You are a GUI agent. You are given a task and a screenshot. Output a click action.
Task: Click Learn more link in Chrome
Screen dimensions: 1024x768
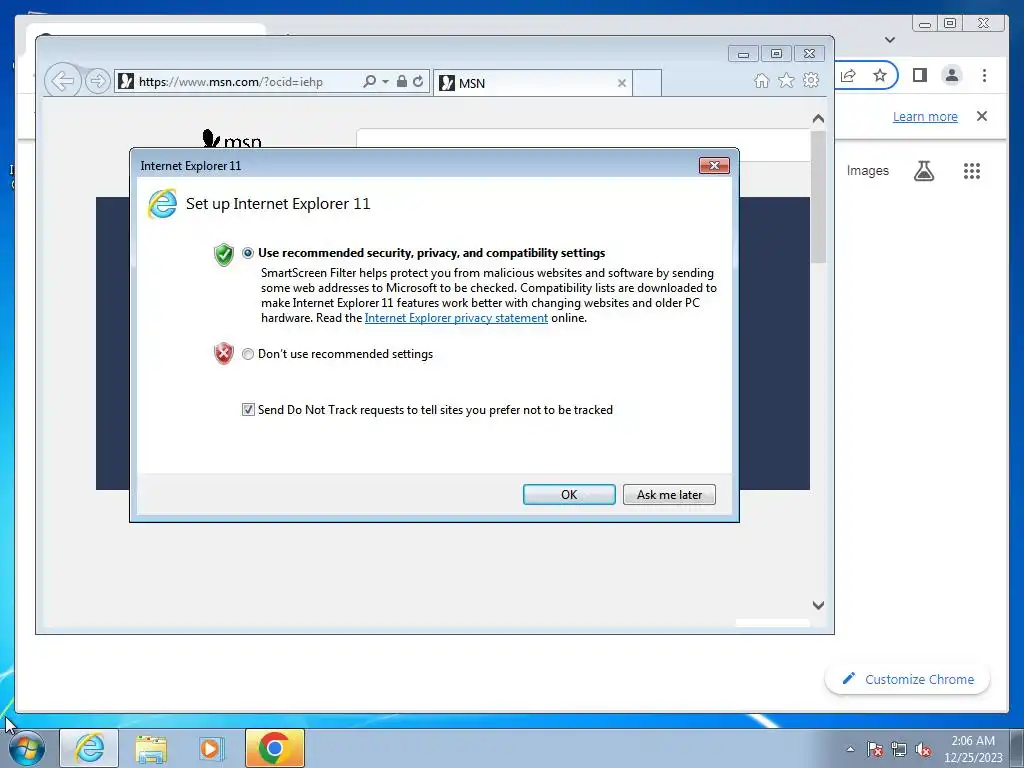925,117
